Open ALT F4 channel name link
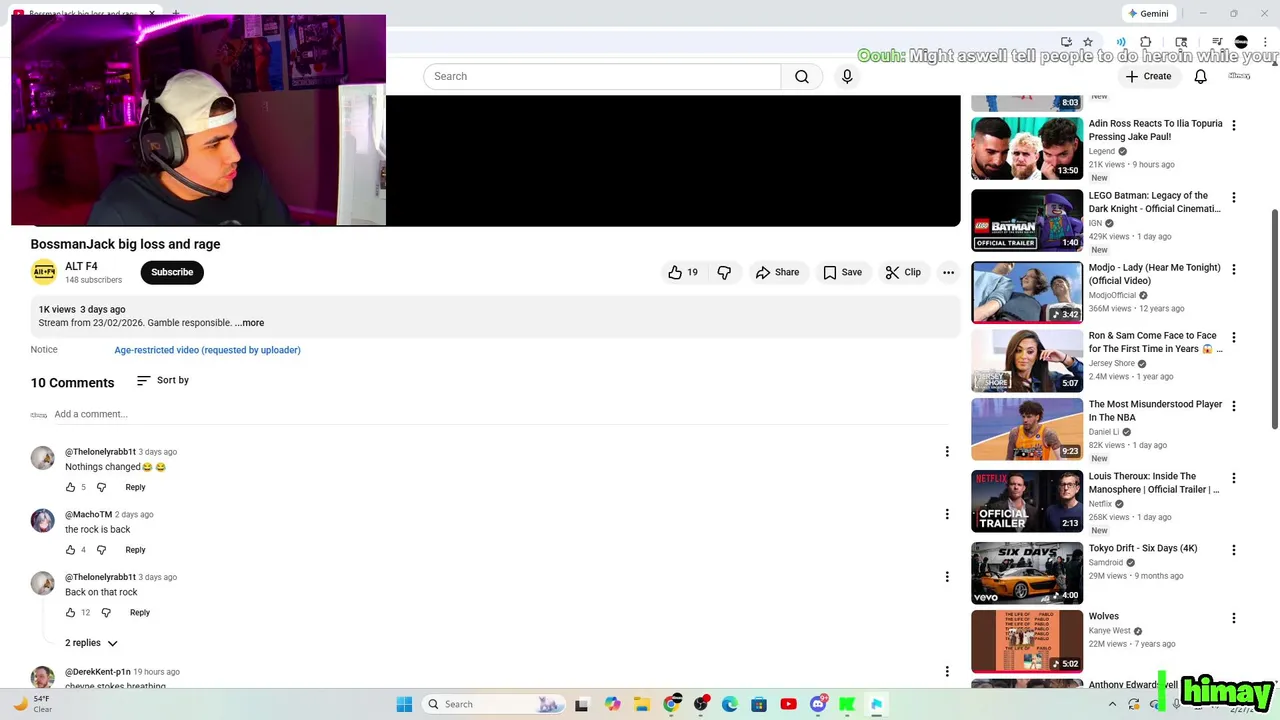1280x720 pixels. point(81,266)
